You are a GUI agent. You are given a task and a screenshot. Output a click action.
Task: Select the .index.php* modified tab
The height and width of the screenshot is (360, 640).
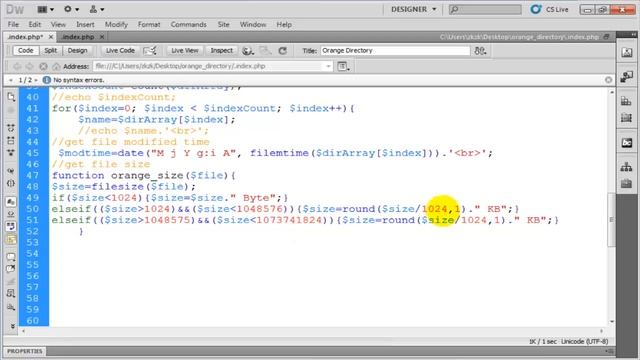25,37
